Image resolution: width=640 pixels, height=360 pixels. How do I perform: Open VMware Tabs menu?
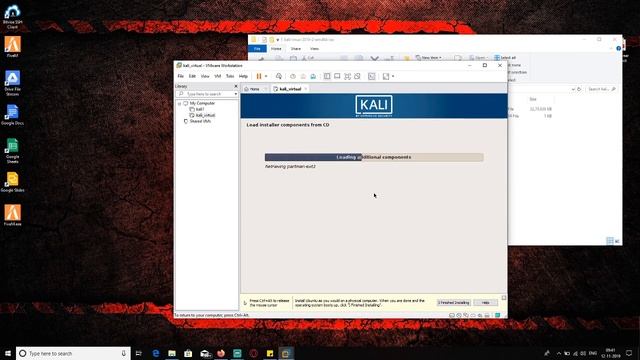230,76
